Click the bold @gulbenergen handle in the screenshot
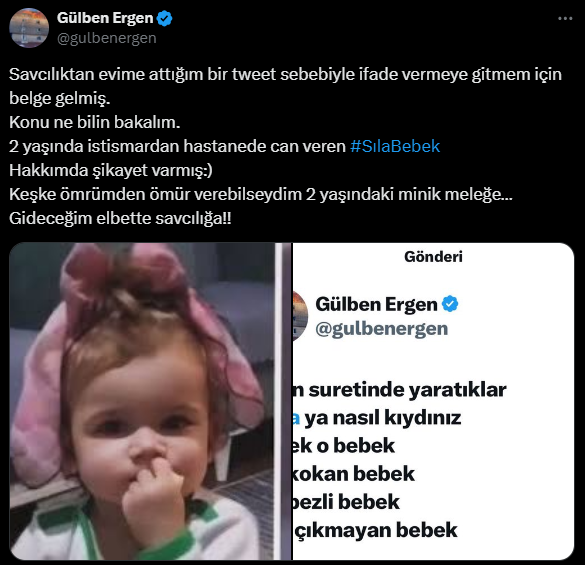The image size is (585, 565). (x=382, y=329)
